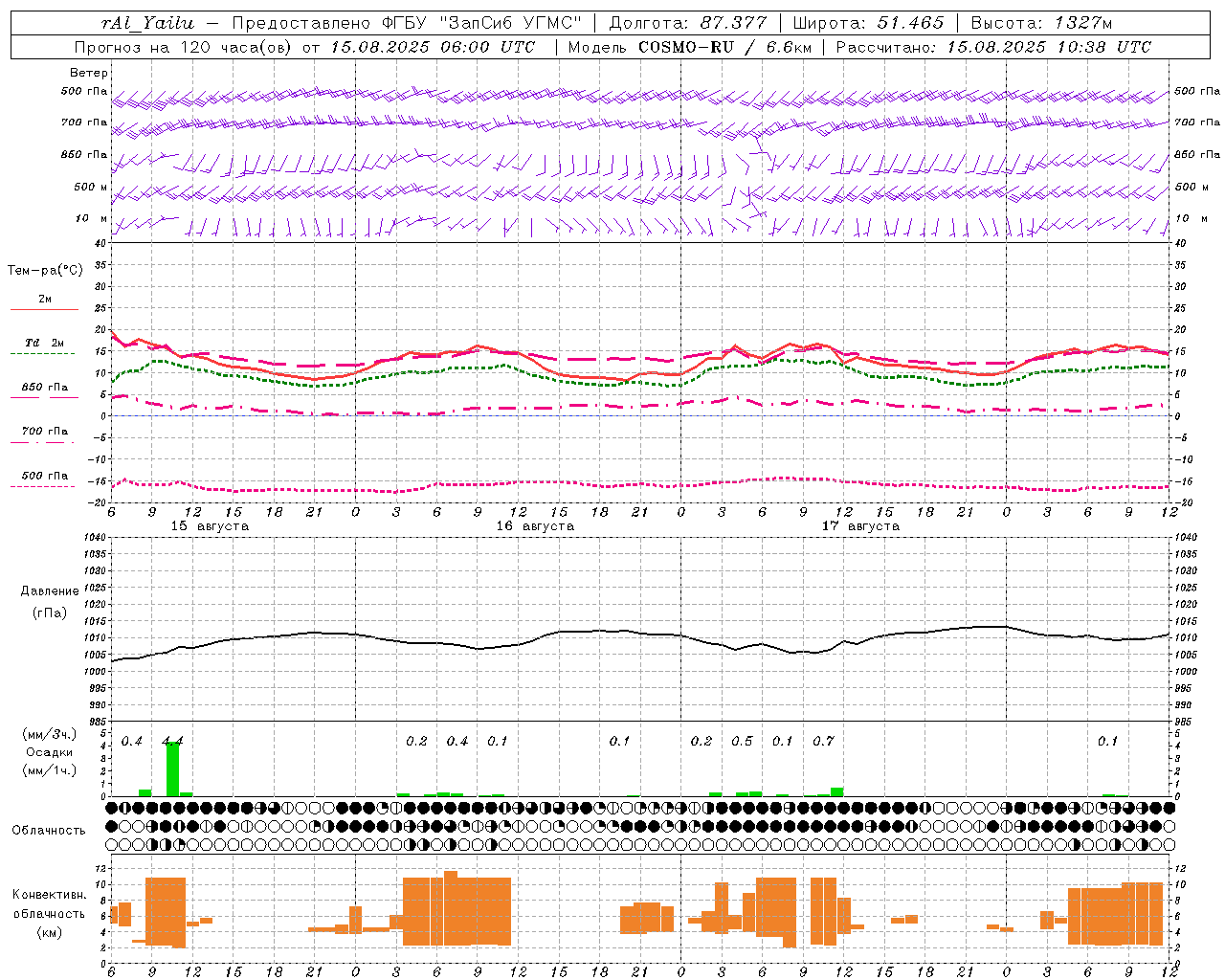Click the Давление pressure panel label

click(50, 591)
